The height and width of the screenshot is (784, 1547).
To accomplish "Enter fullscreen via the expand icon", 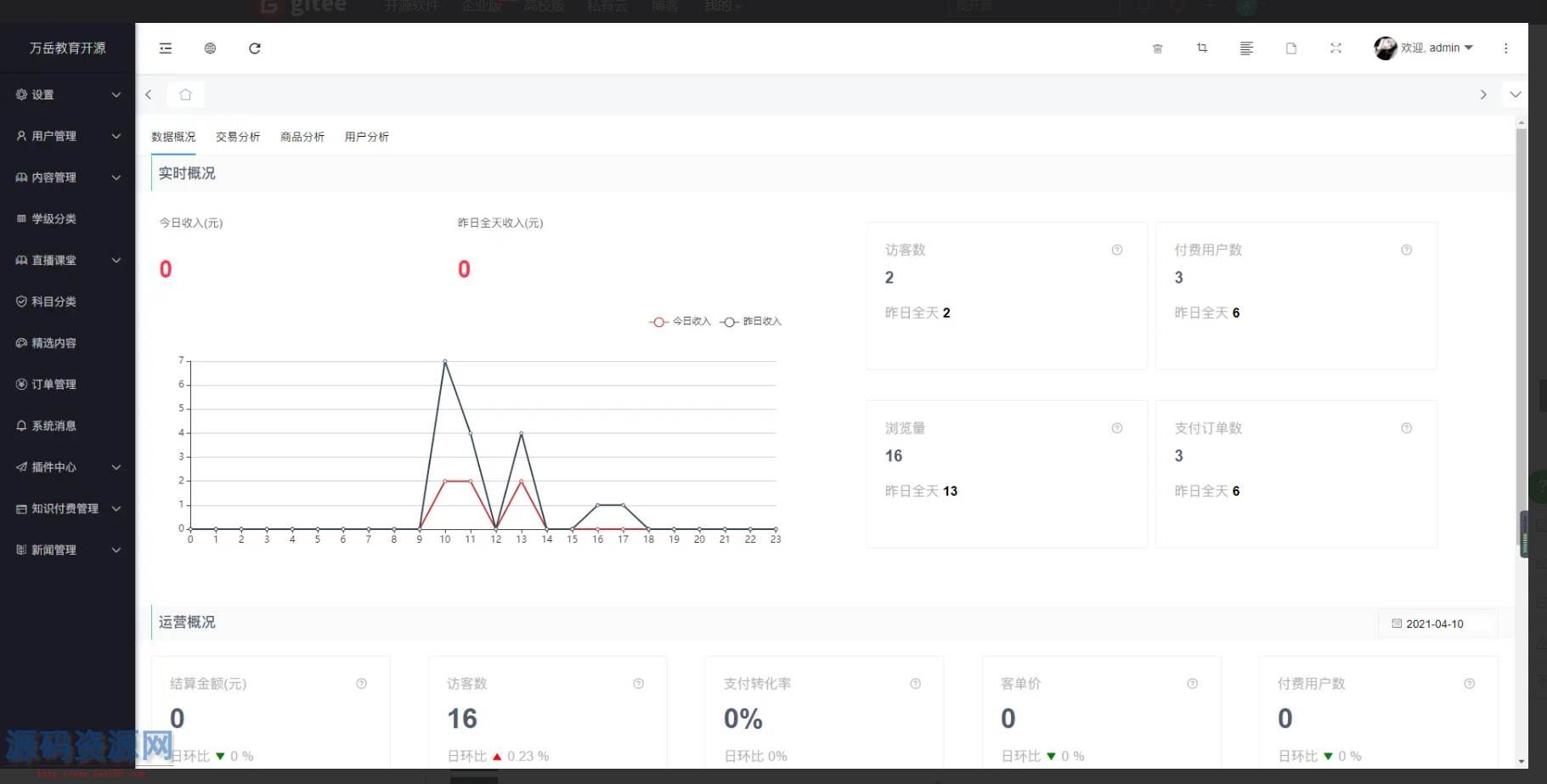I will pyautogui.click(x=1335, y=48).
